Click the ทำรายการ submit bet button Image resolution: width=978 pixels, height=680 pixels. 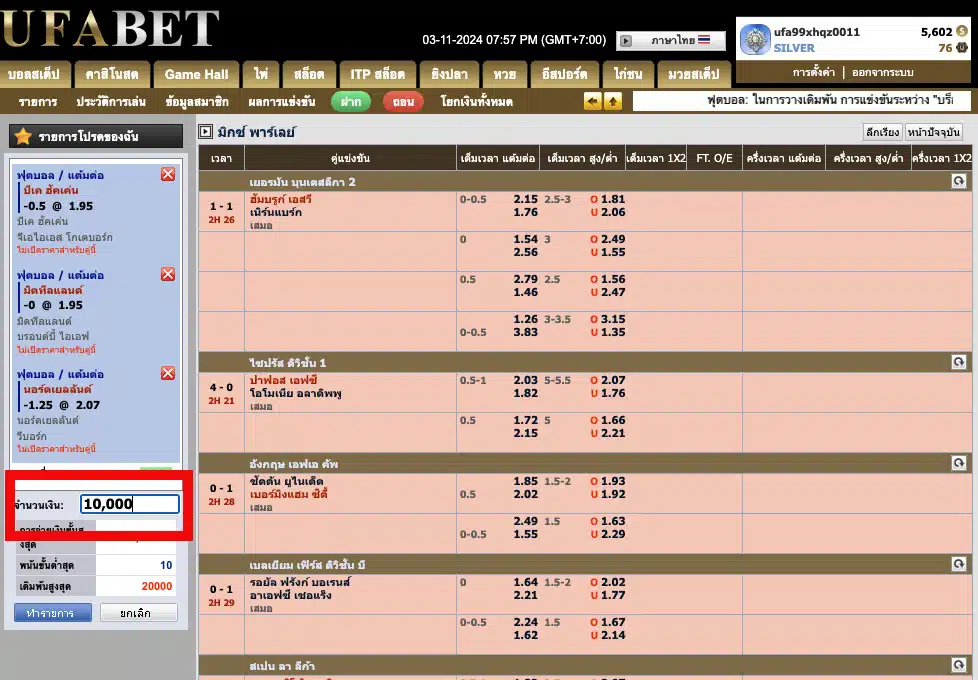52,612
